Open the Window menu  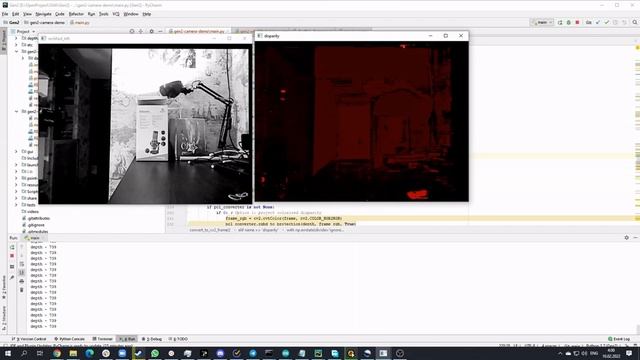(131, 14)
